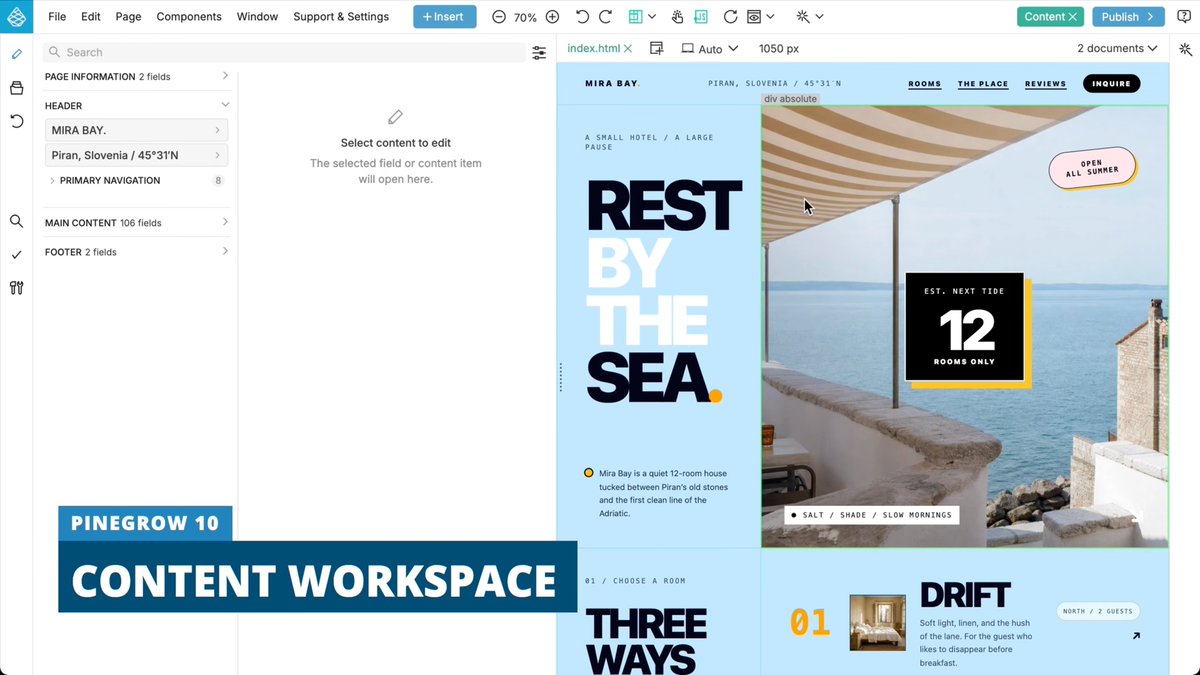Open the help question mark icon

(1184, 17)
